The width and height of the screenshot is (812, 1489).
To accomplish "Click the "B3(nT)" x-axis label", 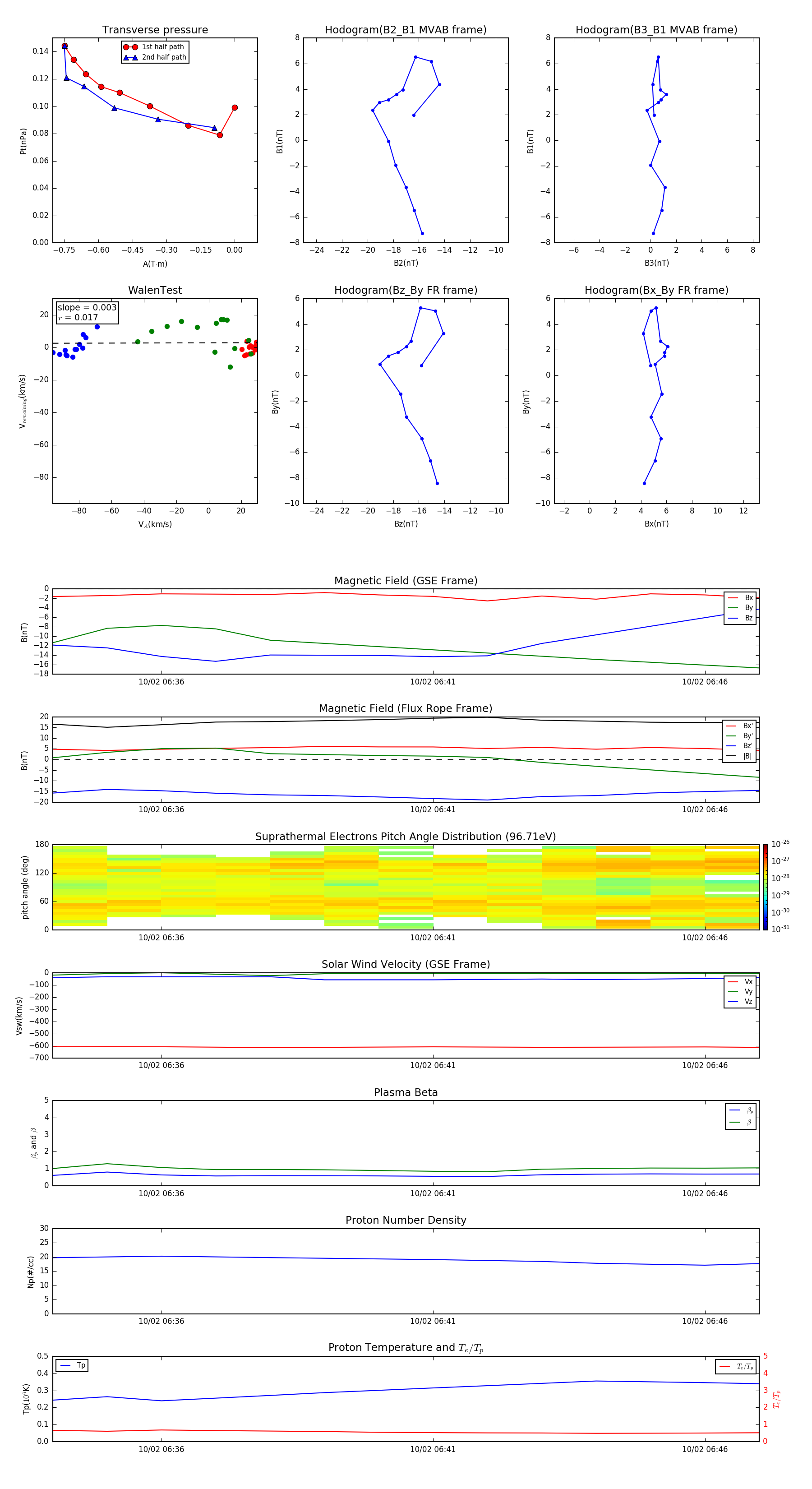I will (656, 263).
